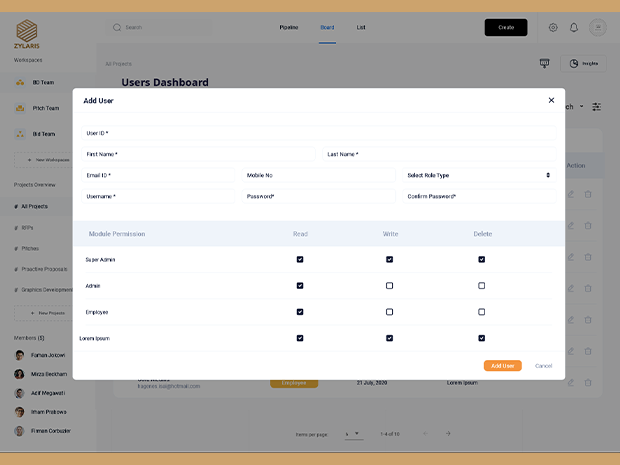Uncheck Lorem Ipsum Write permission
The height and width of the screenshot is (465, 620).
point(389,338)
